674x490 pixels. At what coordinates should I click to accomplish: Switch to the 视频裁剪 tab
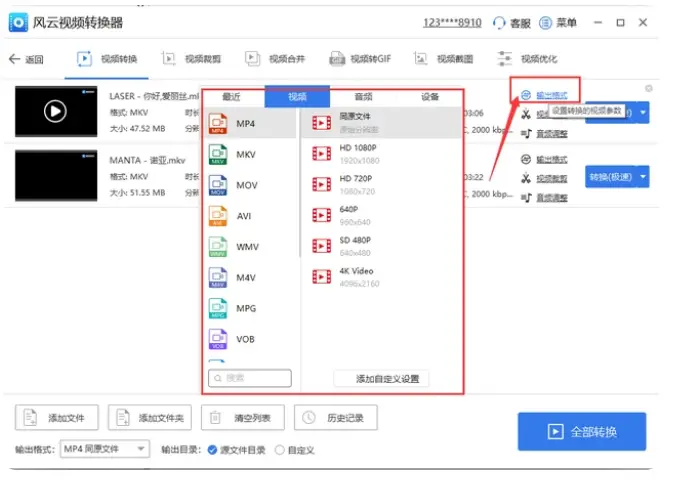tap(191, 59)
